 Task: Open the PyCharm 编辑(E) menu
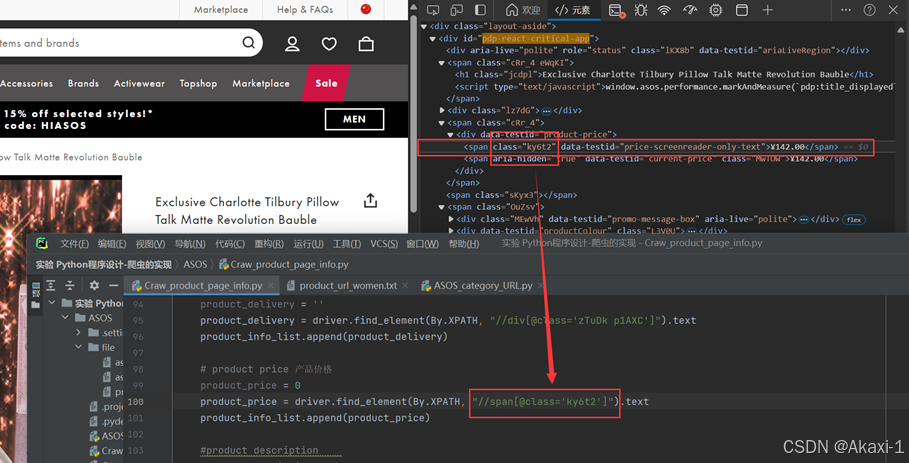(x=112, y=243)
